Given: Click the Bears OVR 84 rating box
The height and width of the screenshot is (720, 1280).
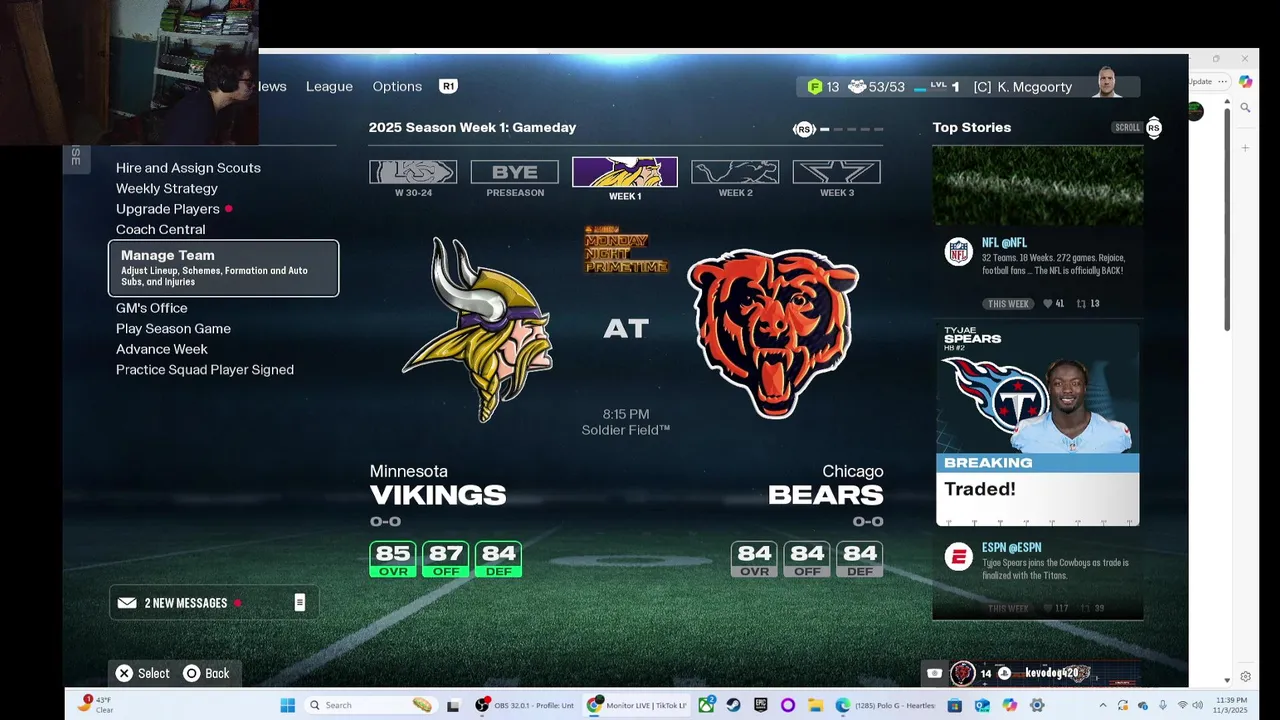Looking at the screenshot, I should pyautogui.click(x=755, y=559).
